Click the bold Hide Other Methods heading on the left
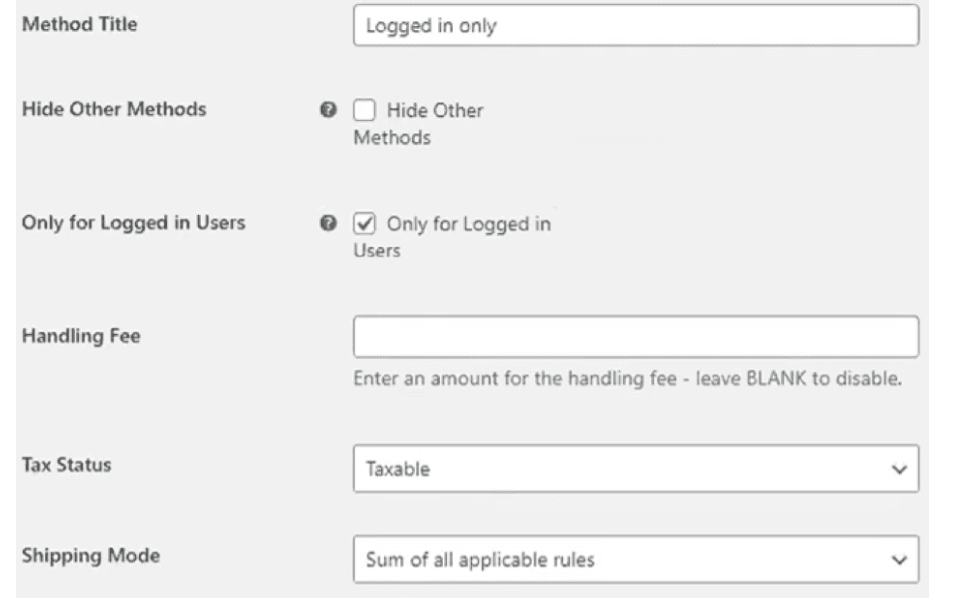The height and width of the screenshot is (598, 965). point(114,109)
